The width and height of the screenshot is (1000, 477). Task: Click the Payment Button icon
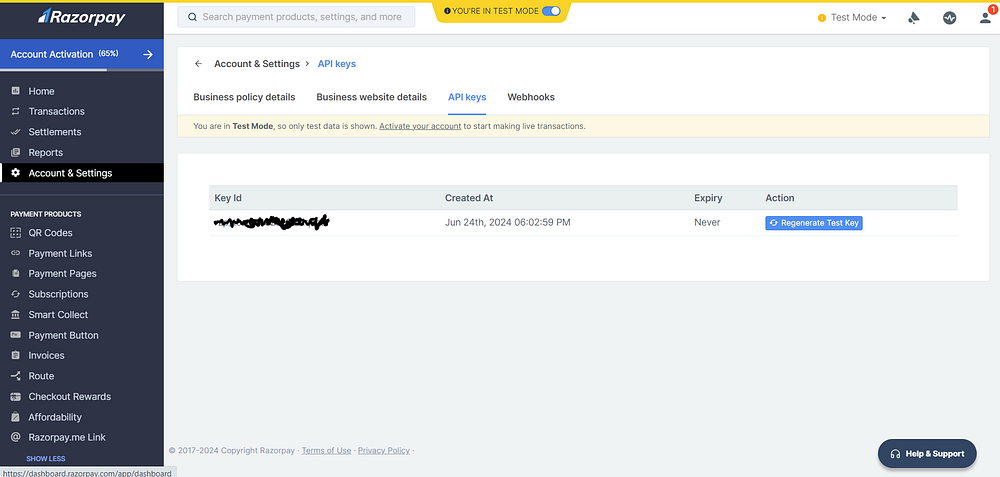16,335
